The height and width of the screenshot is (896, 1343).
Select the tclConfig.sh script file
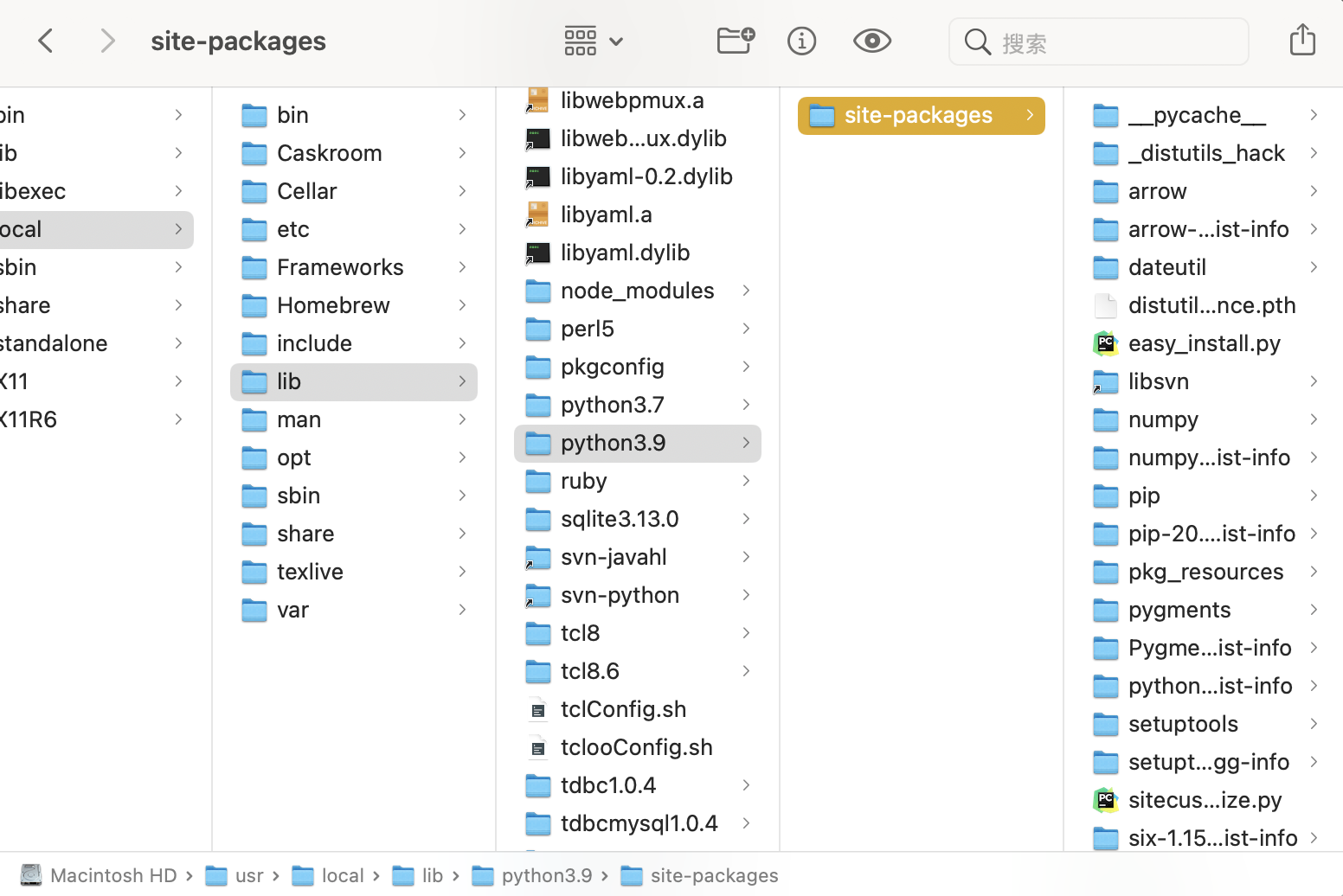[x=622, y=709]
